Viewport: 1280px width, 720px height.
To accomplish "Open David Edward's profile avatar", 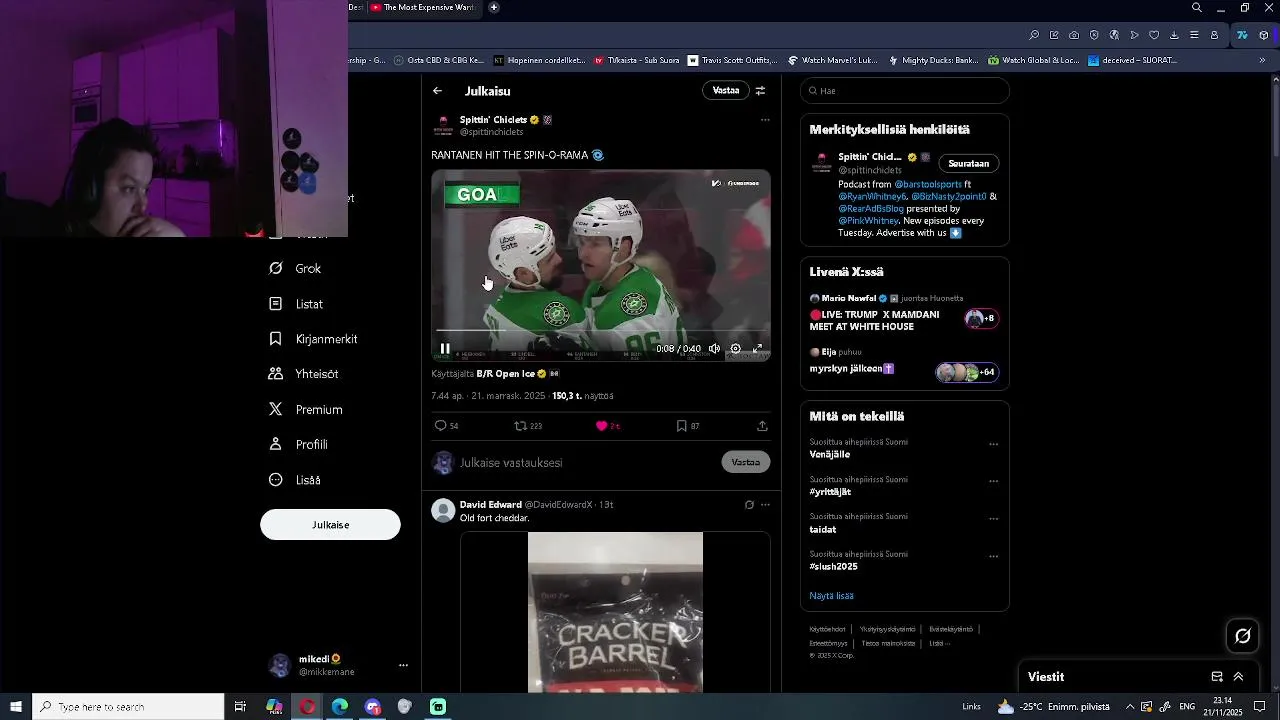I will 443,511.
